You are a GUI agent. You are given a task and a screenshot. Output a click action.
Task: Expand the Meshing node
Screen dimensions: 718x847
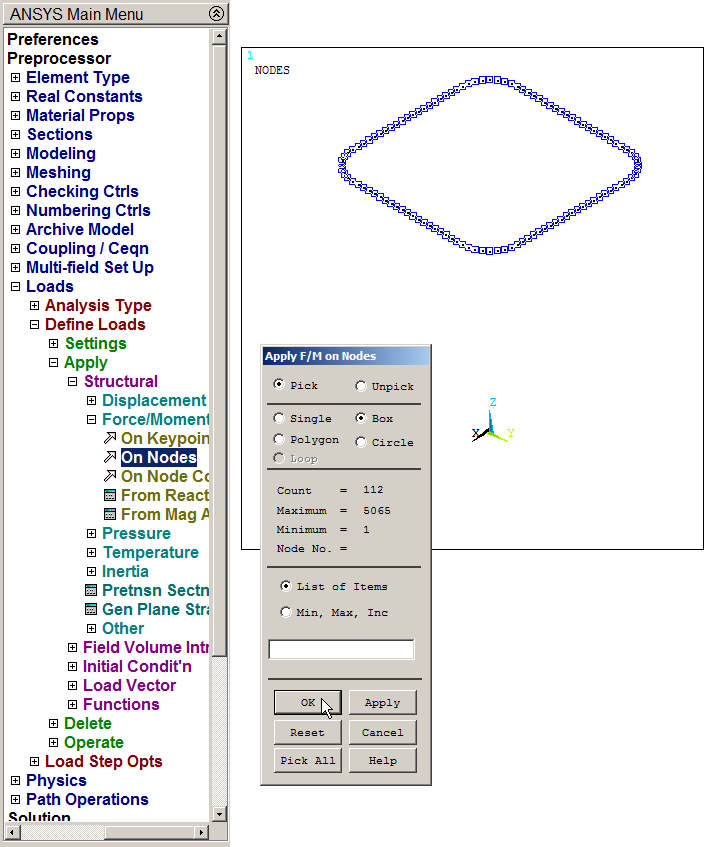16,172
